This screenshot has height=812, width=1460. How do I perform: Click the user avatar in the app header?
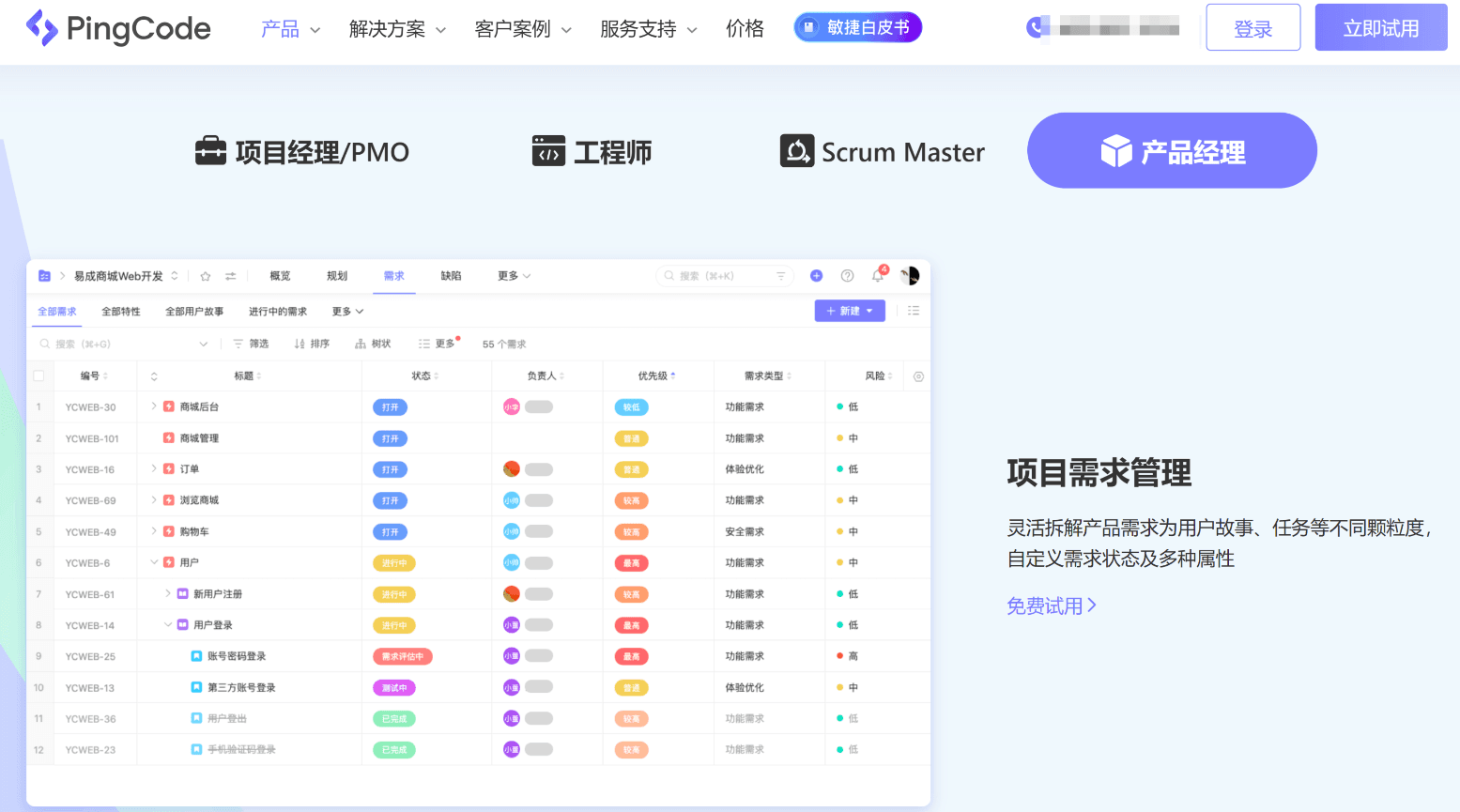point(910,276)
